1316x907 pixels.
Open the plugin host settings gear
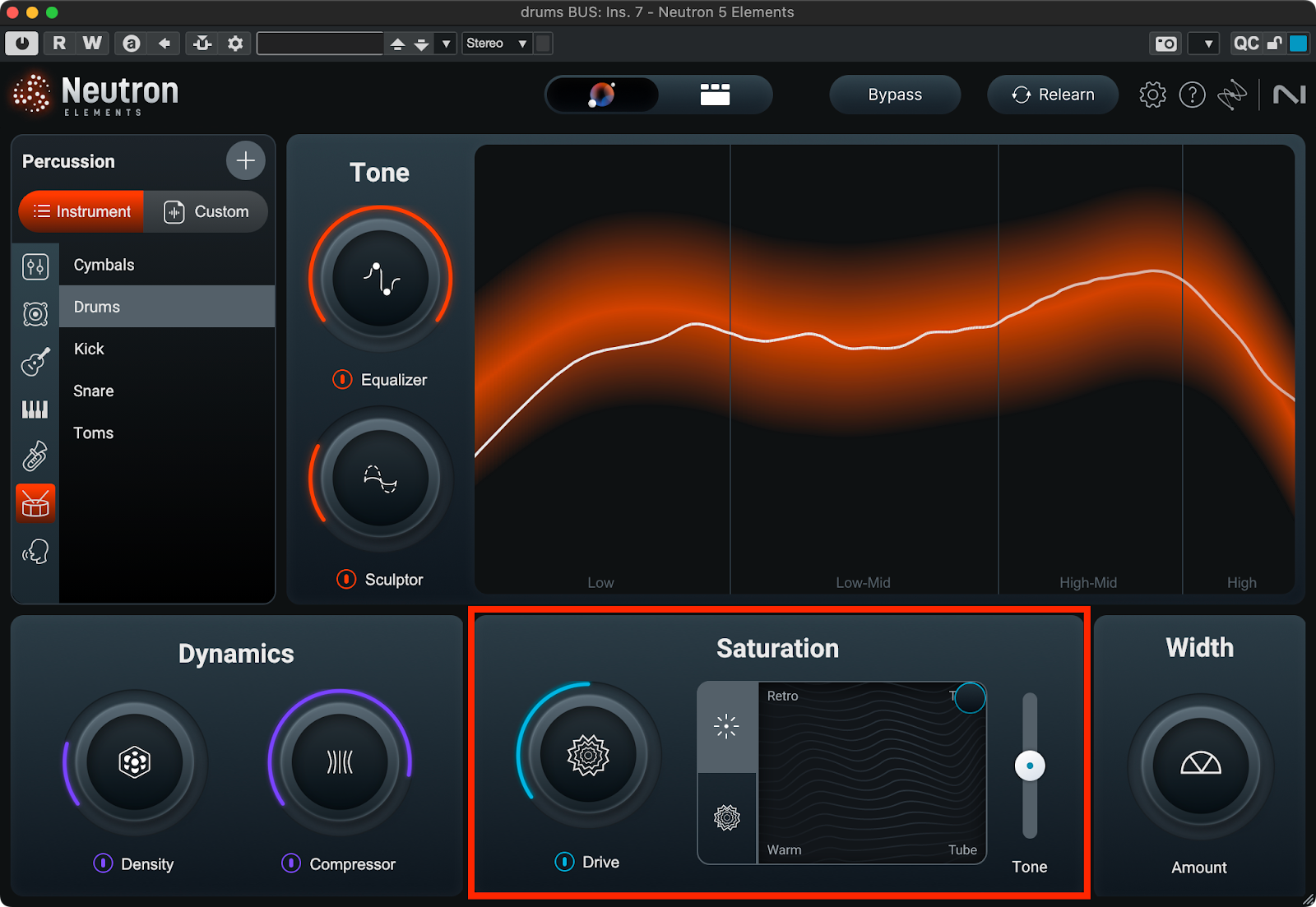235,43
